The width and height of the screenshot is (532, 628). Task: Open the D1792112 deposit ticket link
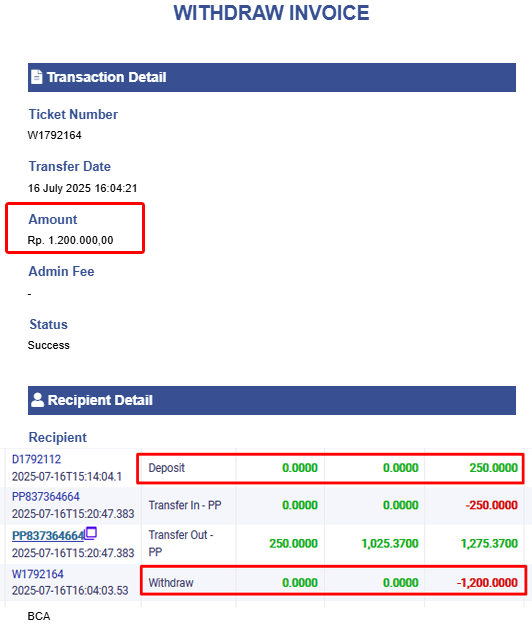(x=36, y=459)
